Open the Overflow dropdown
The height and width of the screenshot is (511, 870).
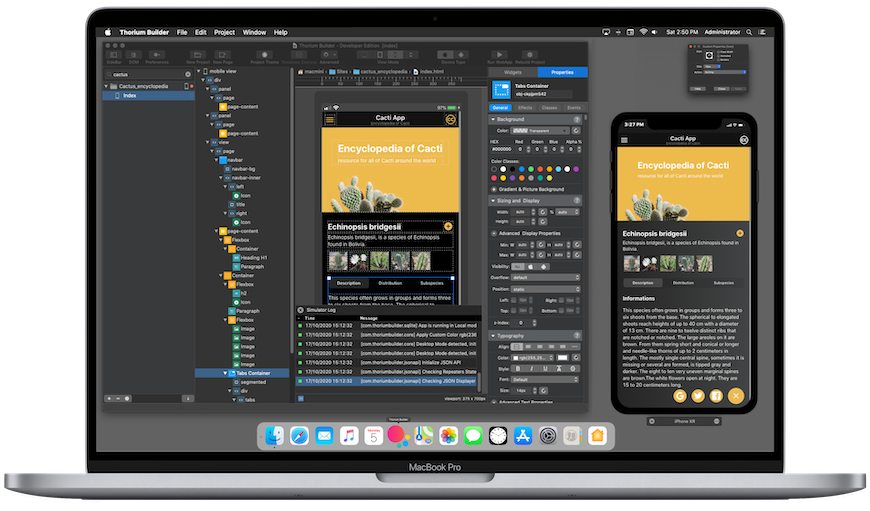tap(546, 277)
